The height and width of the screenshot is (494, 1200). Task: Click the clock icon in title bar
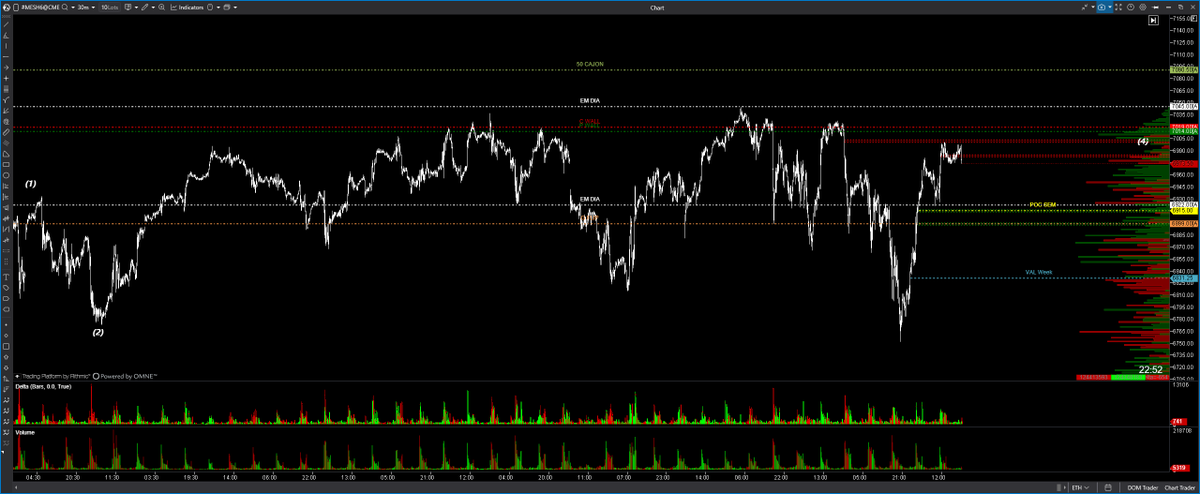click(x=1131, y=7)
